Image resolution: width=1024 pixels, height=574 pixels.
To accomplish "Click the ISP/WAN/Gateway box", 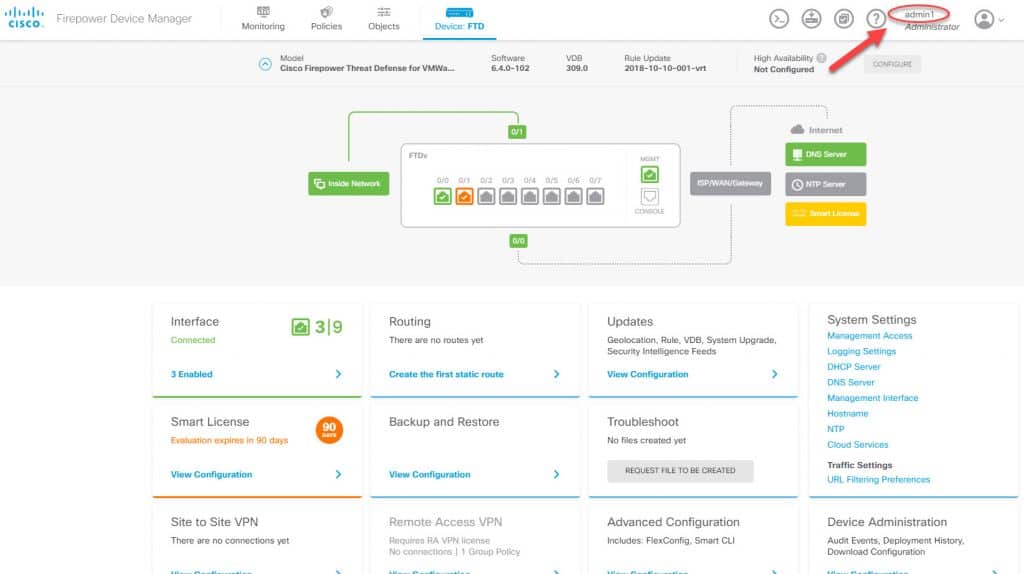I will 730,183.
